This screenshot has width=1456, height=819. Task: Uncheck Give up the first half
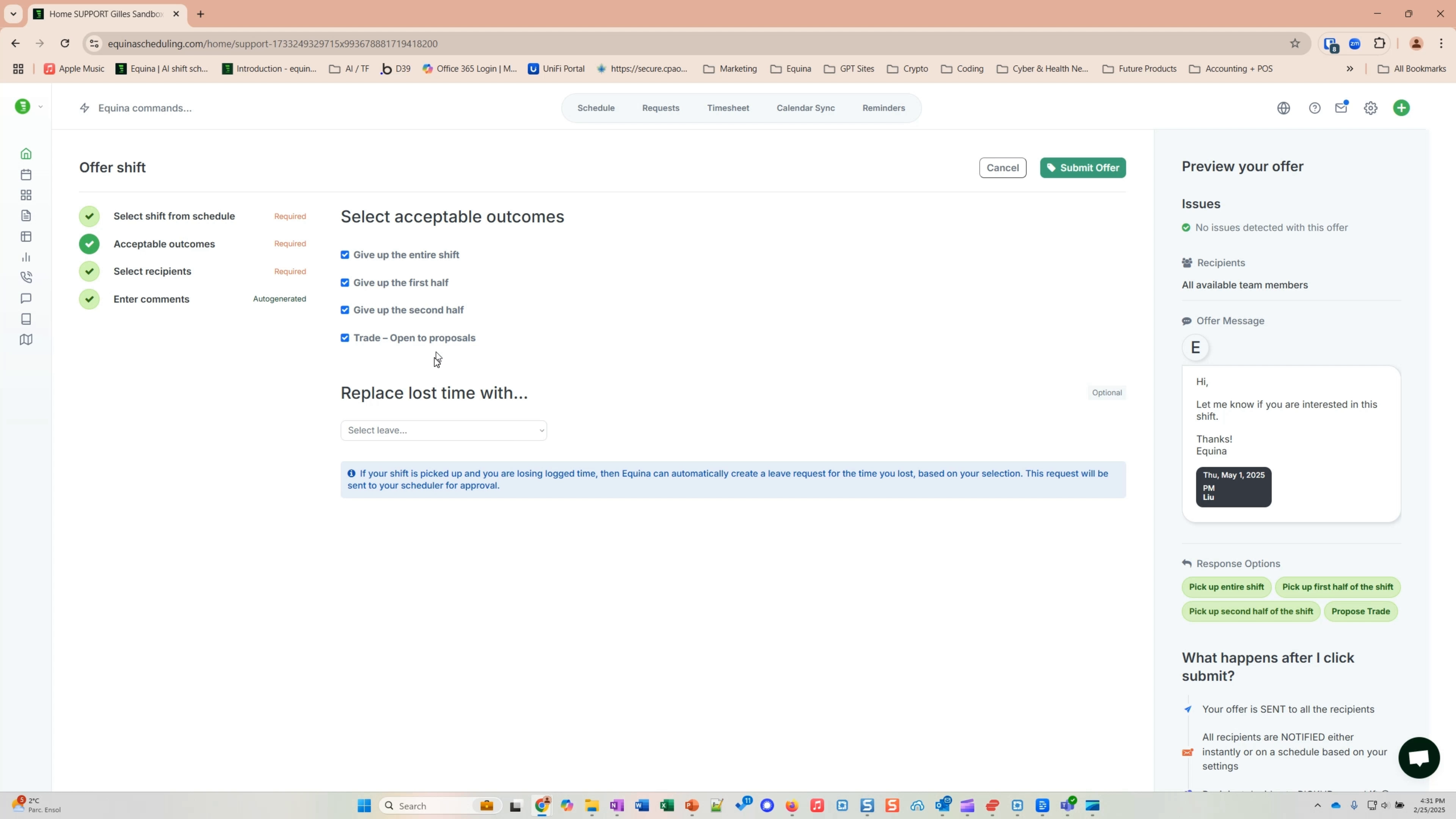[345, 282]
